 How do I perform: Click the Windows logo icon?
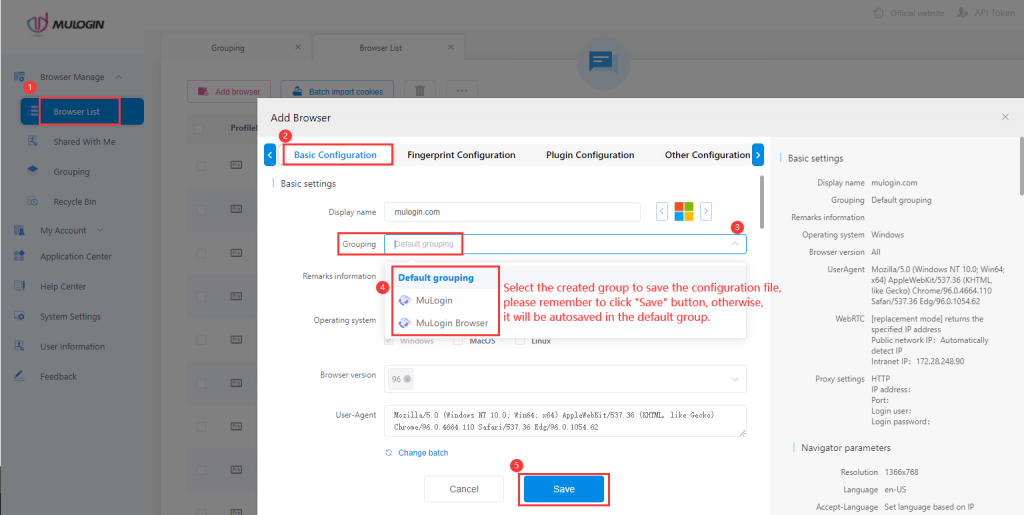[x=684, y=211]
